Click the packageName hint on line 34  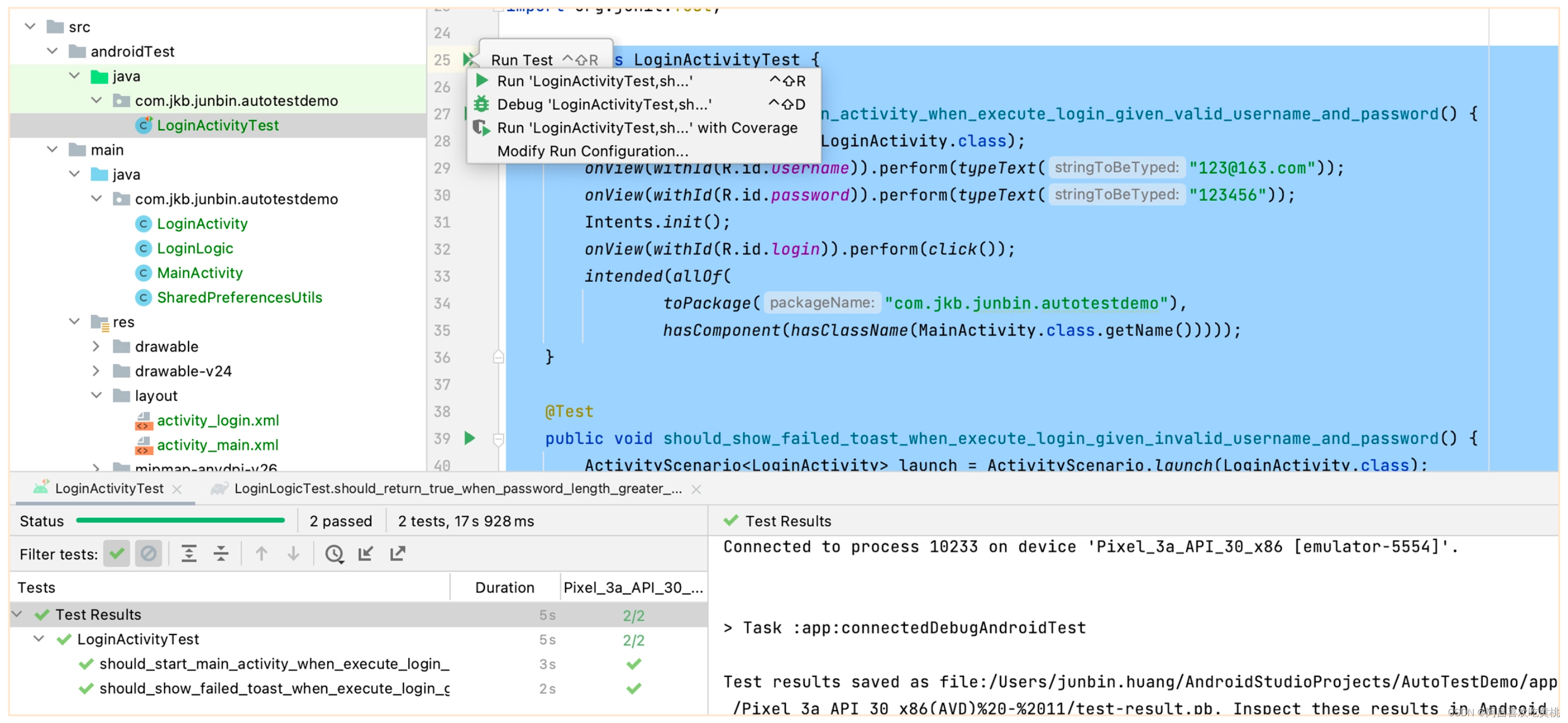(822, 302)
